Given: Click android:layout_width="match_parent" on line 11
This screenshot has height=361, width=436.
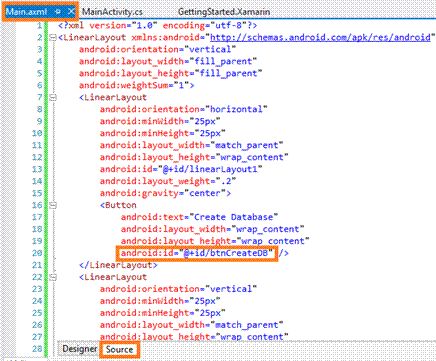Looking at the screenshot, I should 191,145.
